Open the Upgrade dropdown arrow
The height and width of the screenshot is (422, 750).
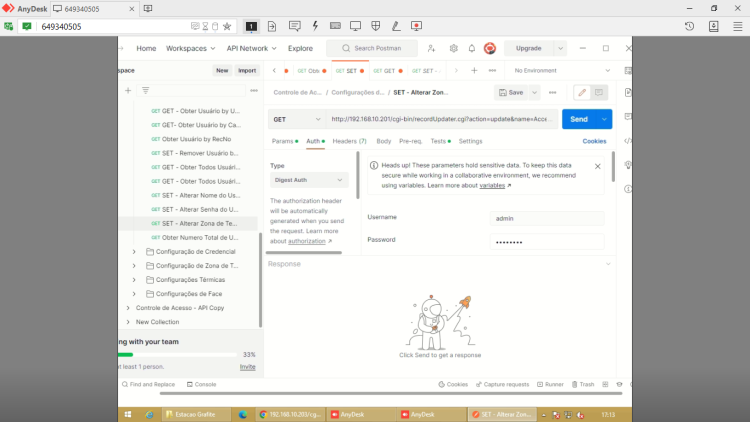click(560, 48)
